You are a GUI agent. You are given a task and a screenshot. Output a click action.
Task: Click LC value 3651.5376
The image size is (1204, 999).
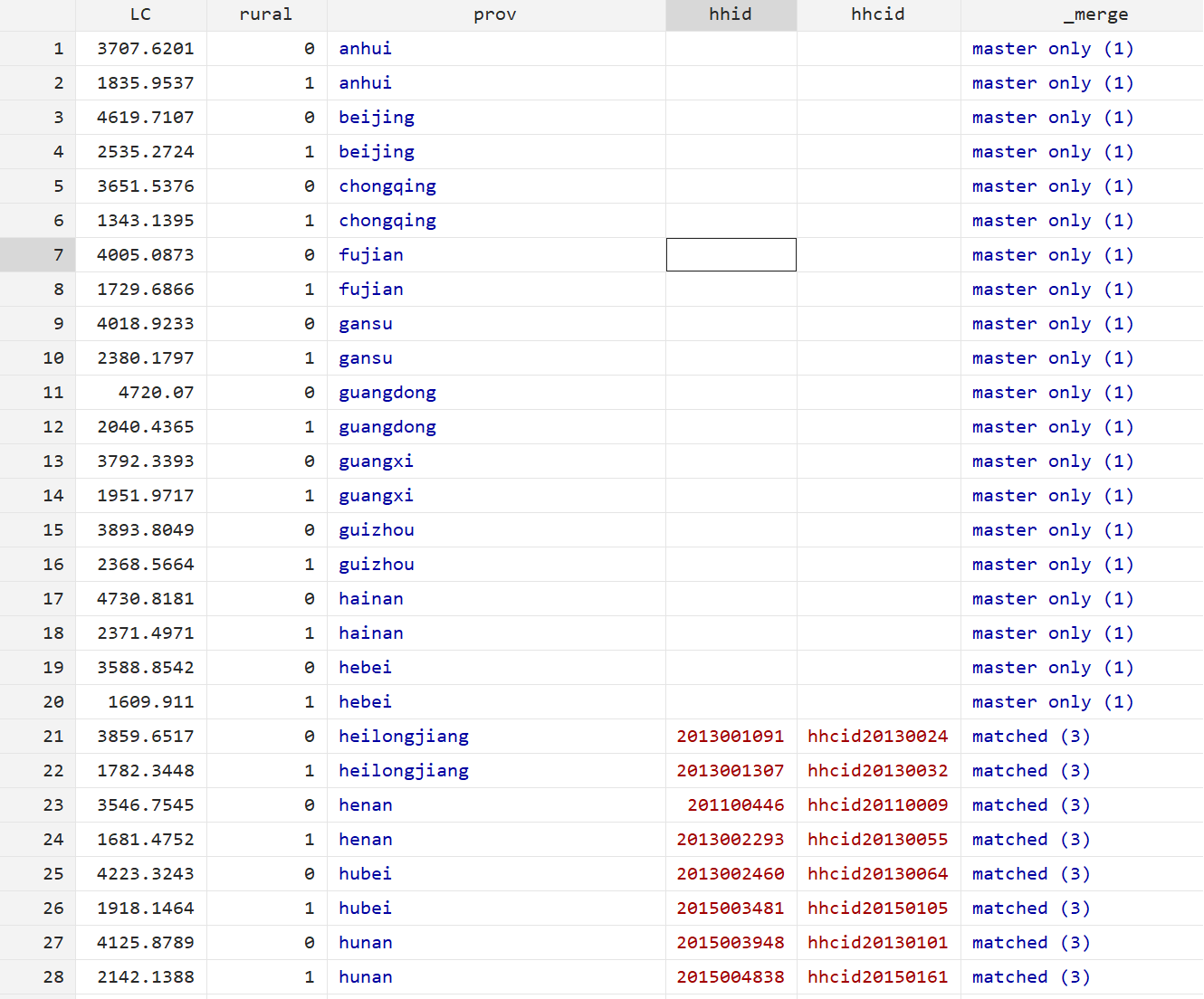click(x=146, y=186)
